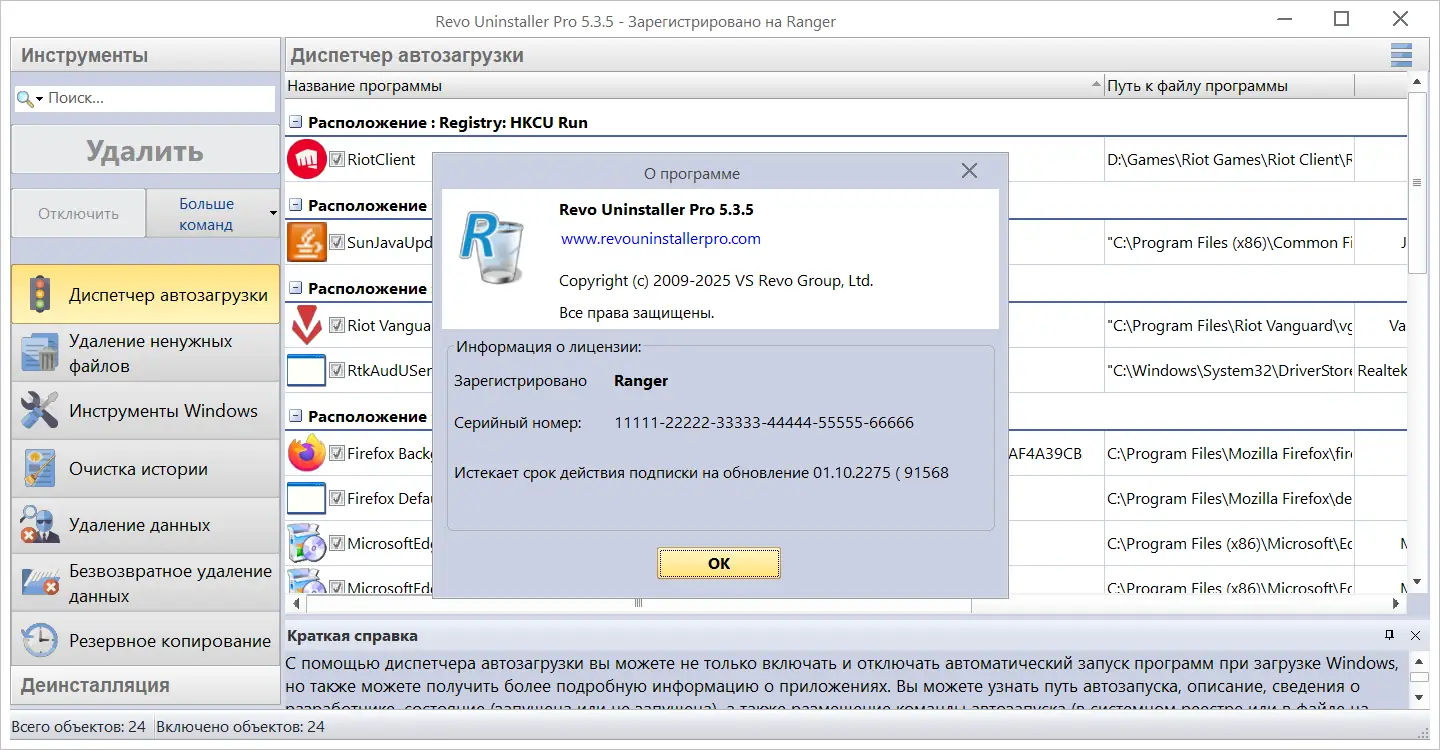Maximize the Revo Uninstaller Pro window
Viewport: 1440px width, 750px height.
1342,19
